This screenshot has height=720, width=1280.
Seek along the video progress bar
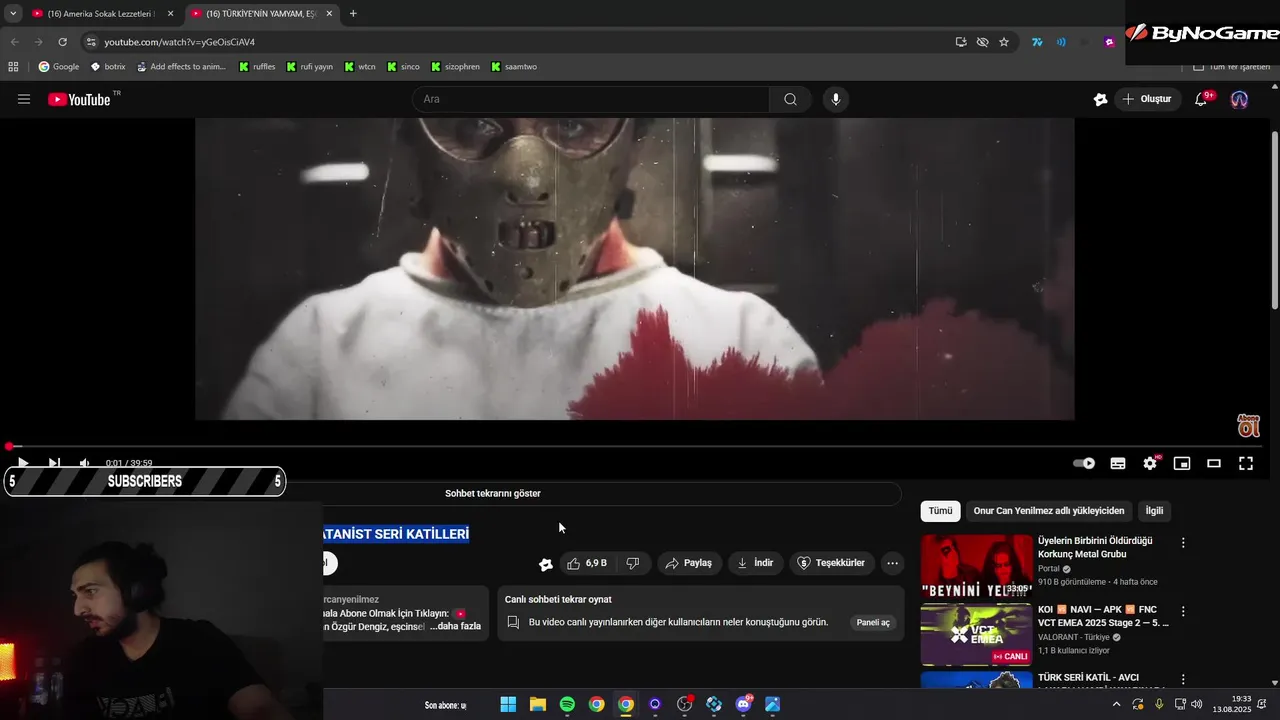[x=635, y=446]
